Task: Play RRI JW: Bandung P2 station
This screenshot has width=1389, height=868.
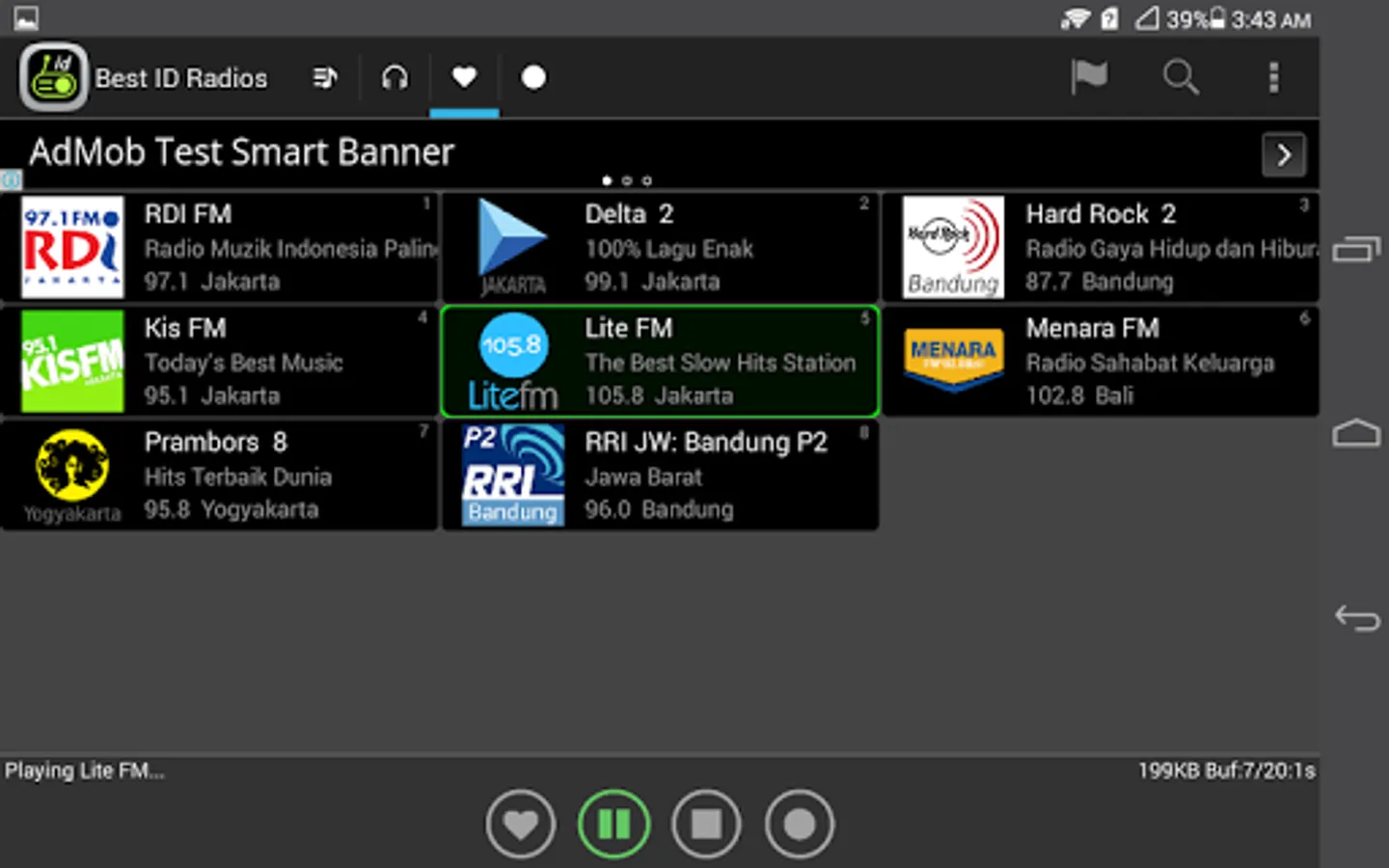Action: click(x=661, y=475)
